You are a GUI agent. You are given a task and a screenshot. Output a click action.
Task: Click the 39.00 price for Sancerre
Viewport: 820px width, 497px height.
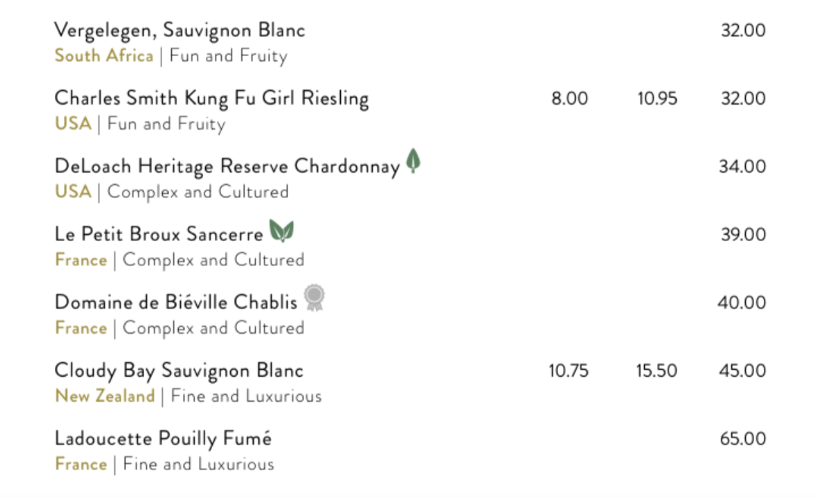[743, 234]
